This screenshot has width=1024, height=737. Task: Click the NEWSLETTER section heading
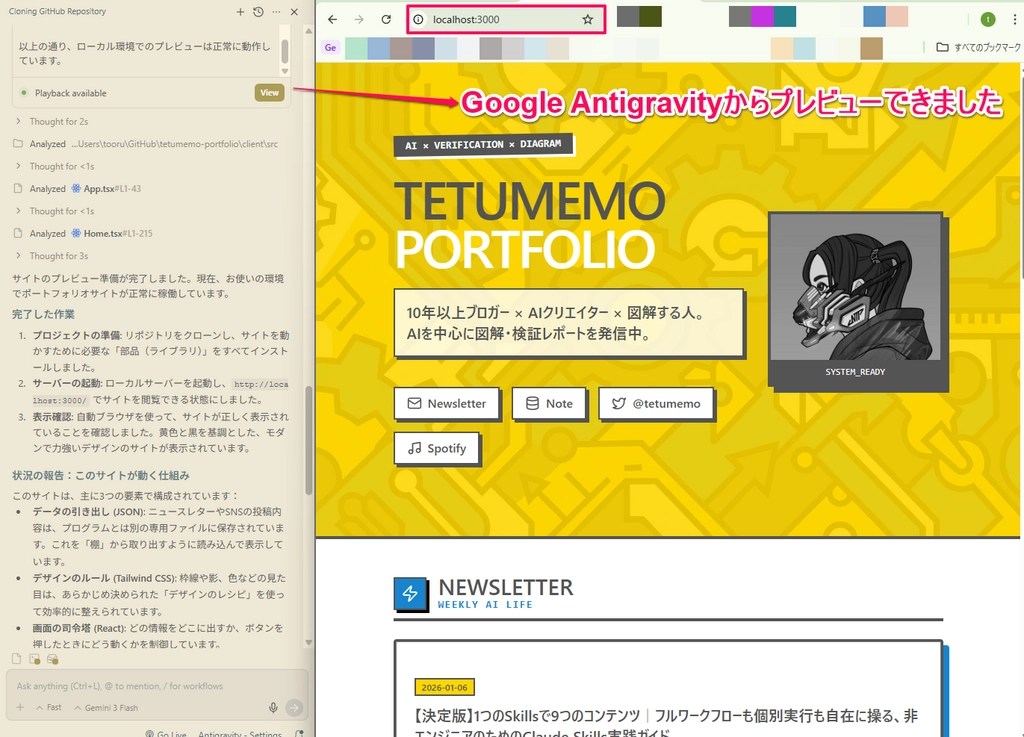[505, 588]
